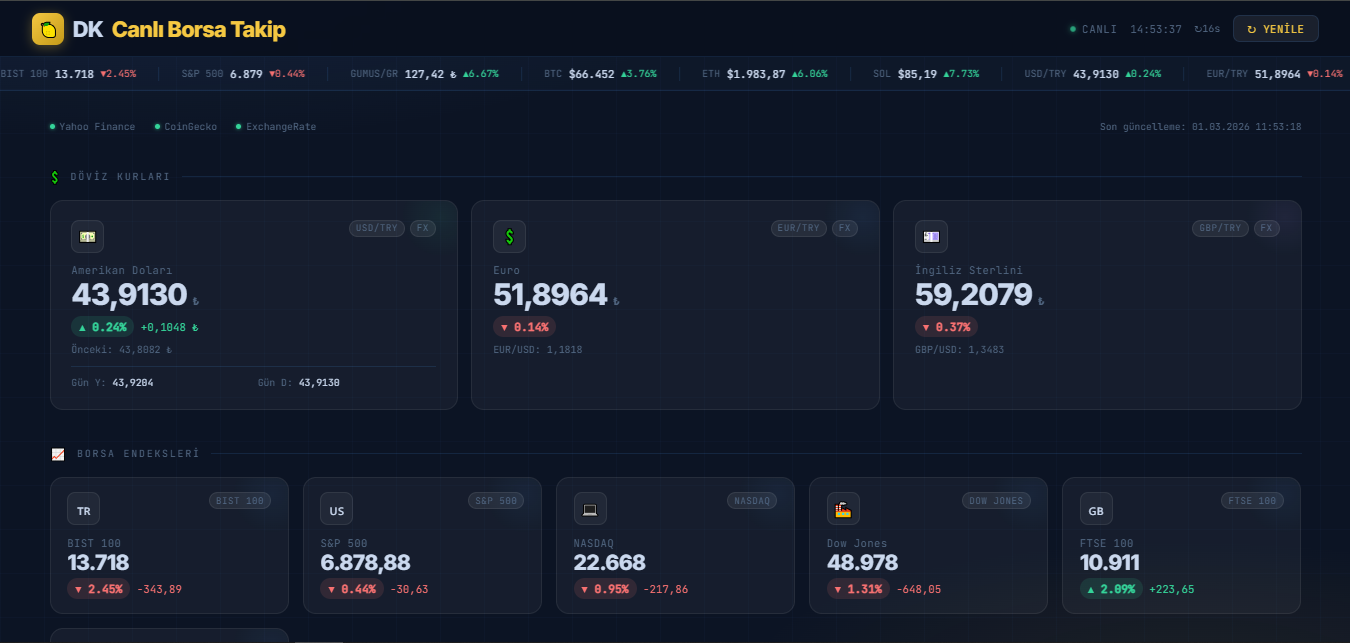Click the red 0.95% NASDAQ change badge

tap(605, 589)
